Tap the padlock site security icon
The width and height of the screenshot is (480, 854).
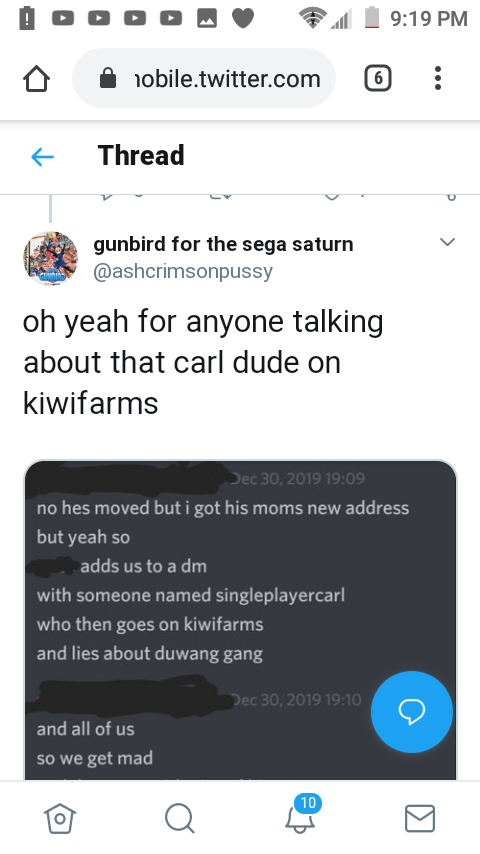[x=108, y=78]
